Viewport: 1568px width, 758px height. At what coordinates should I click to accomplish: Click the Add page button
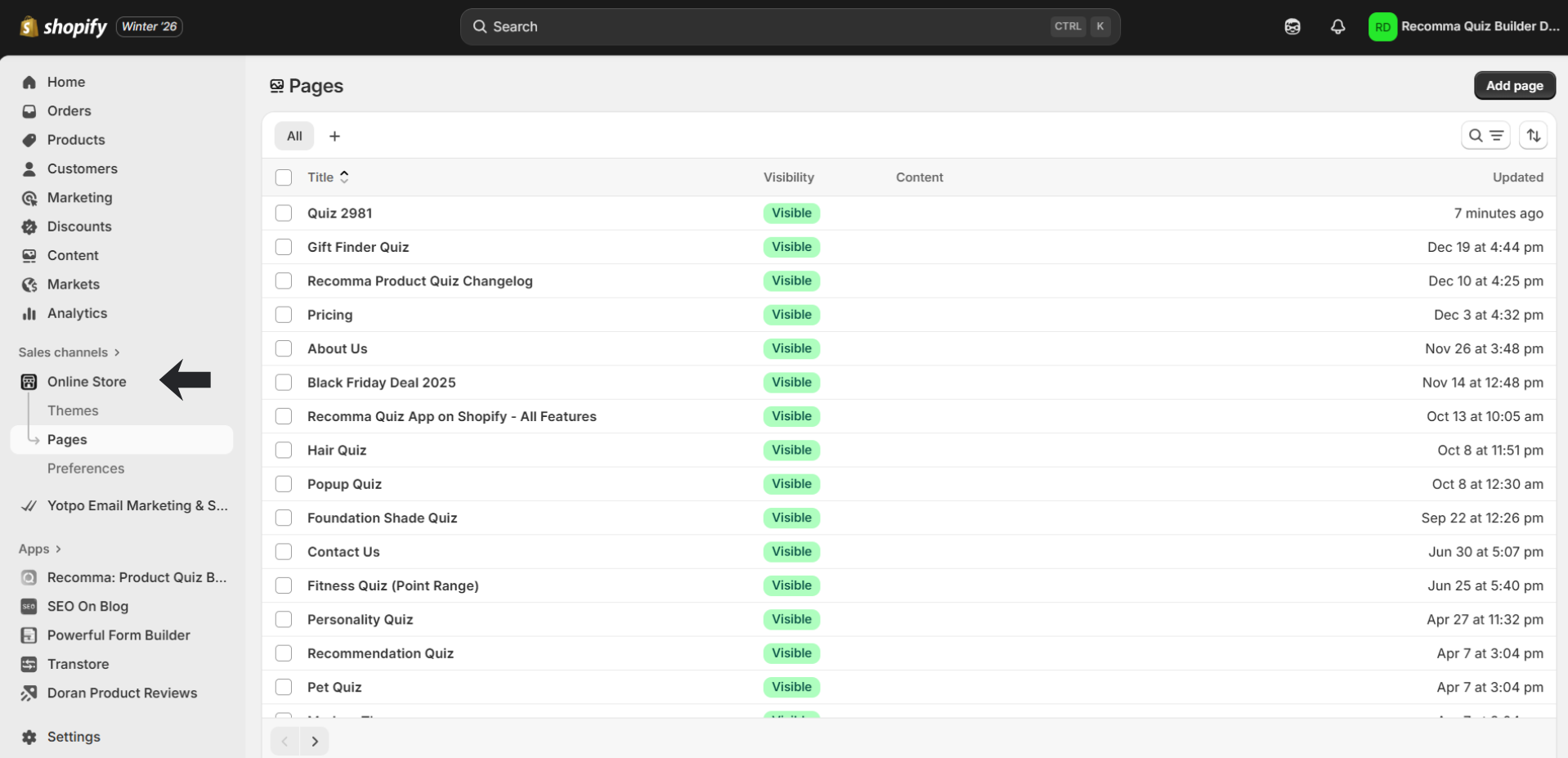[x=1514, y=86]
